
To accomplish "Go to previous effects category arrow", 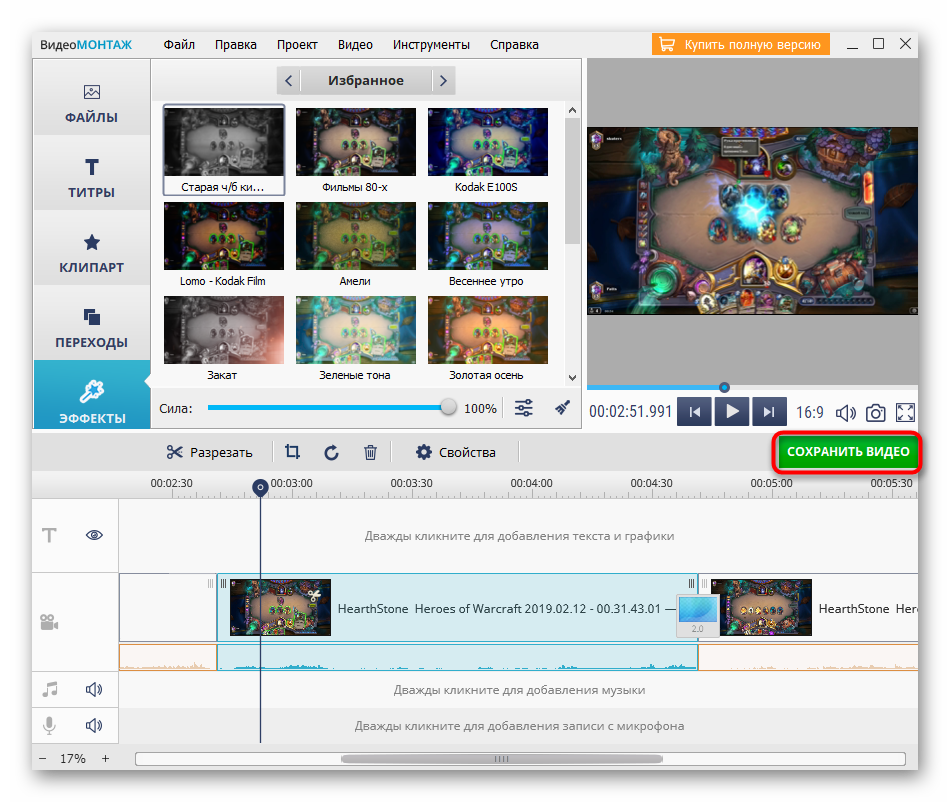I will click(288, 81).
